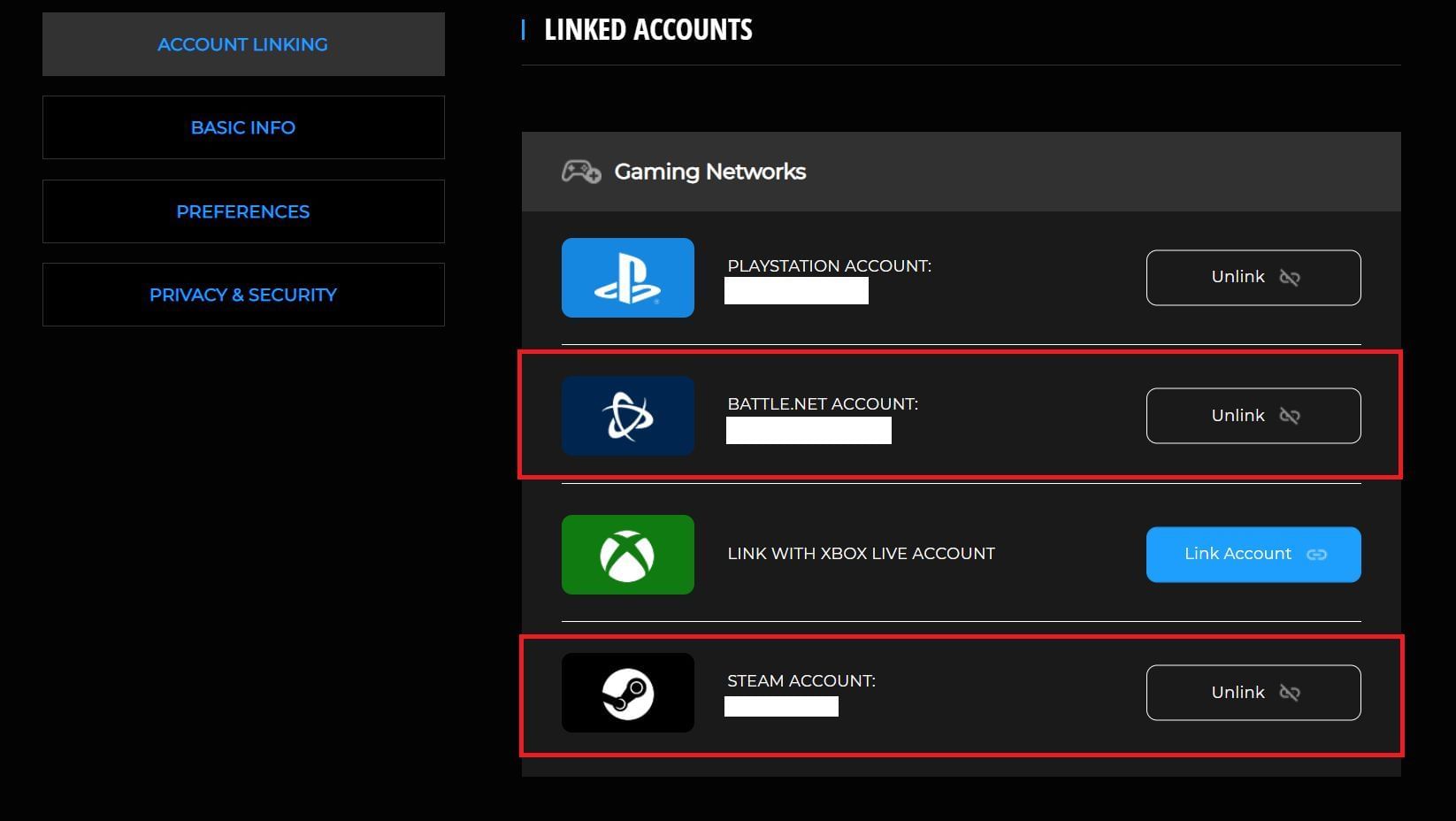Screen dimensions: 1456x821
Task: Open the Privacy & Security section
Action: (x=242, y=295)
